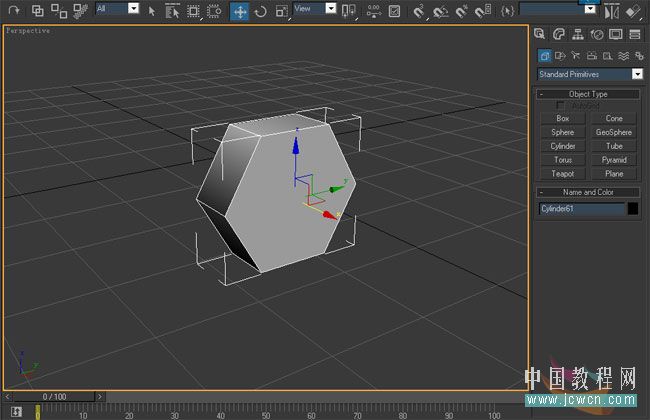Activate the Select and Link tool
650x420 pixels.
pos(38,10)
